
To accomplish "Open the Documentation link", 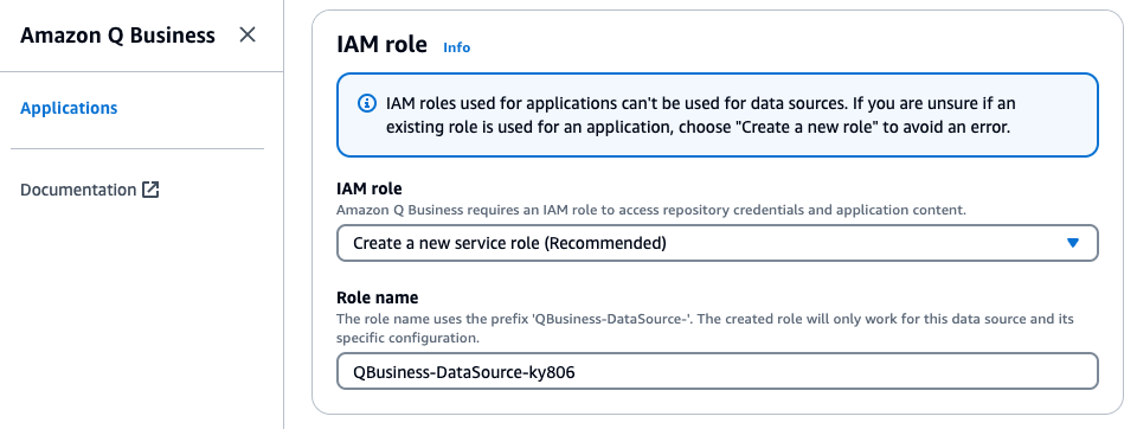I will [x=89, y=190].
